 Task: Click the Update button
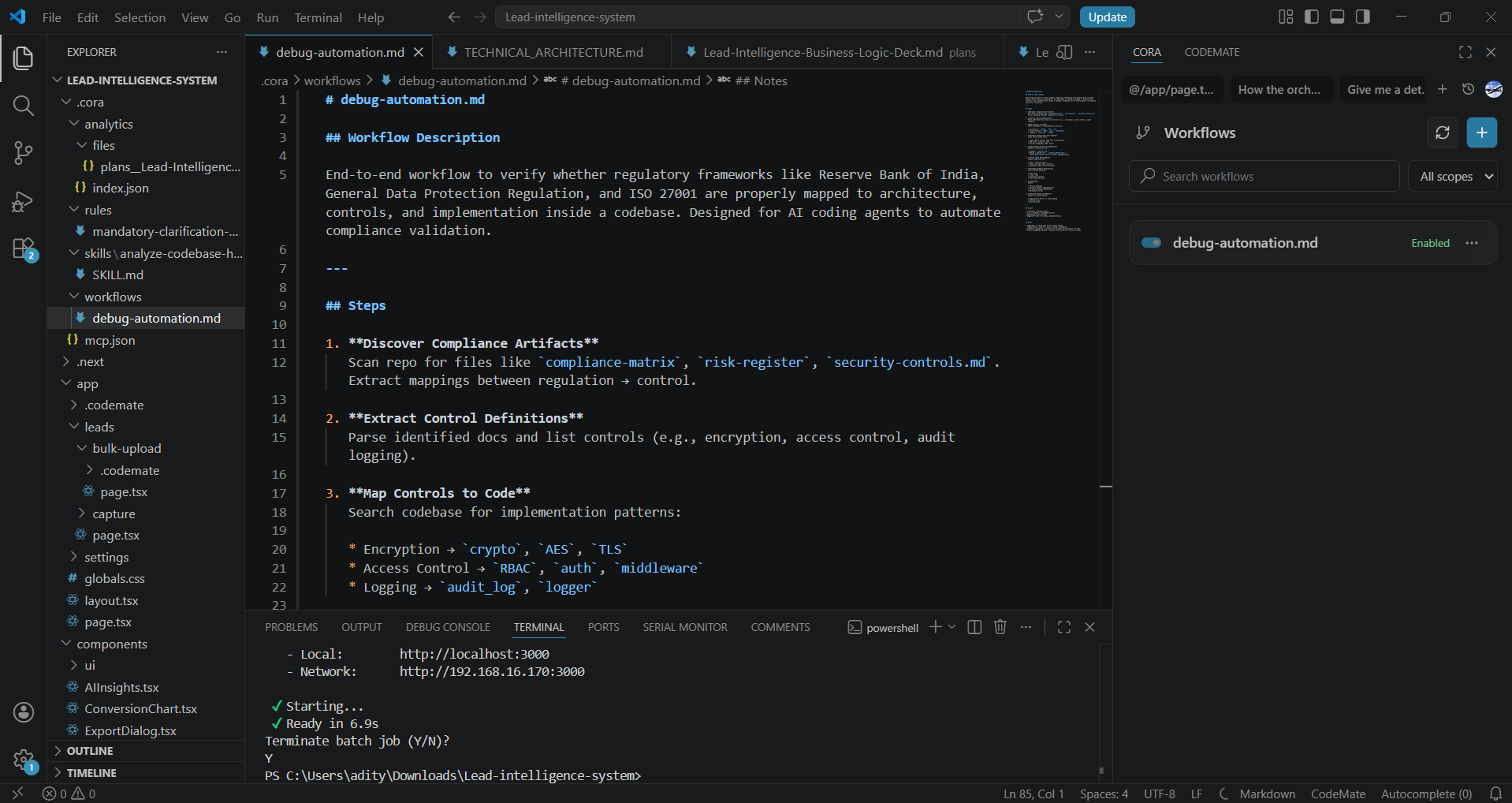click(x=1107, y=17)
